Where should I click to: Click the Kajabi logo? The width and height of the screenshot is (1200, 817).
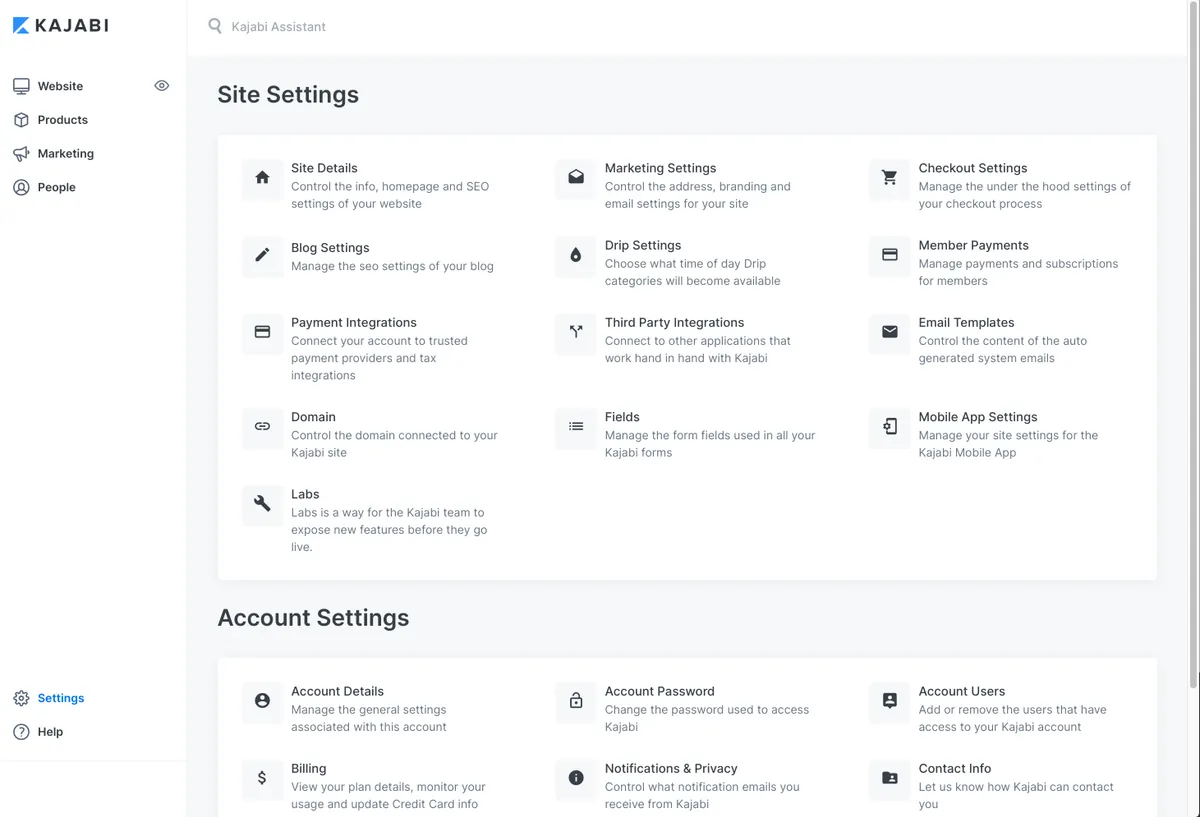[x=60, y=25]
